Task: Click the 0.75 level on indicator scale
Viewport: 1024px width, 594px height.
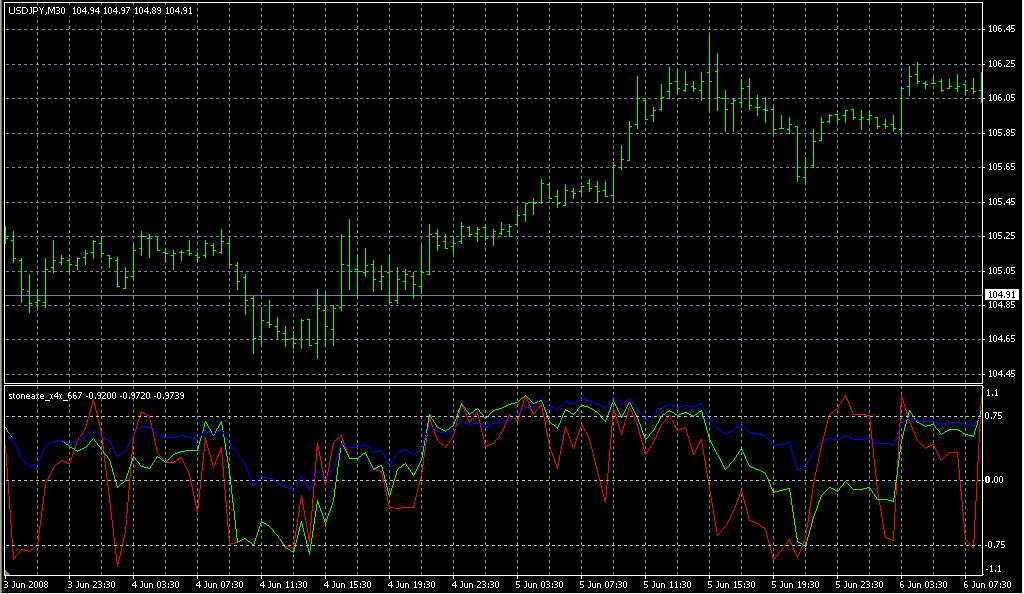Action: (x=995, y=415)
